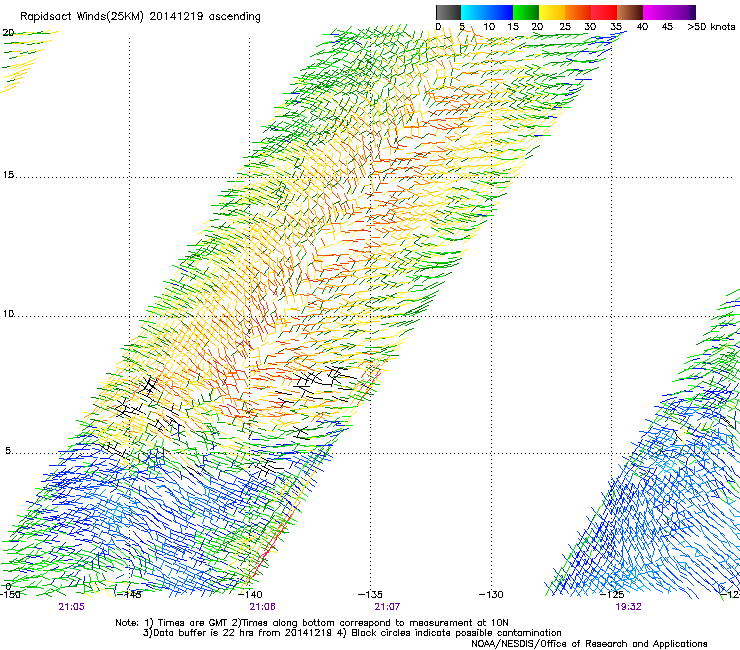Click the purple time stamp '21:05'
740x650 pixels.
[71, 607]
